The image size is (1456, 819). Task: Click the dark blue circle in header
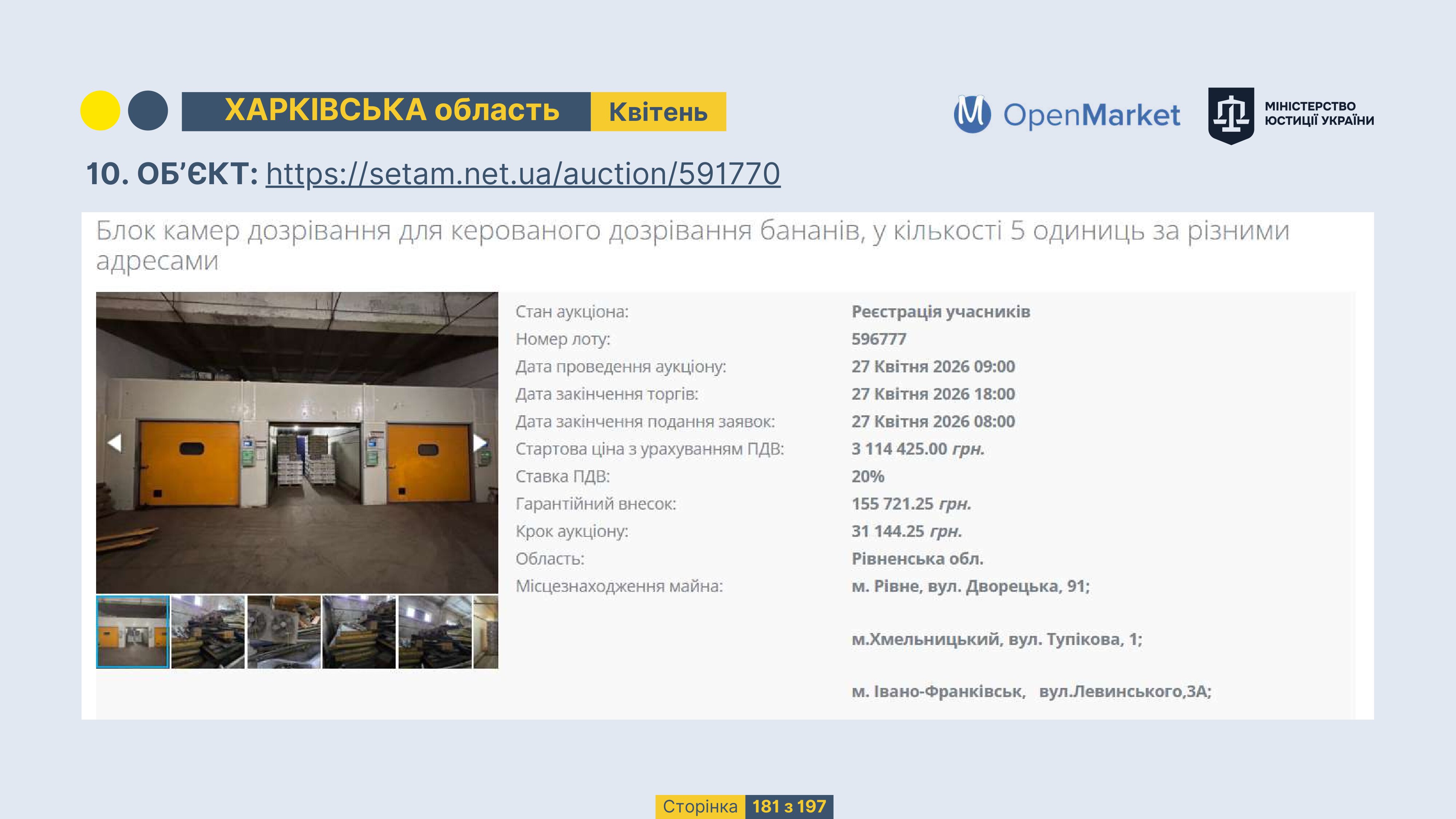[x=147, y=111]
